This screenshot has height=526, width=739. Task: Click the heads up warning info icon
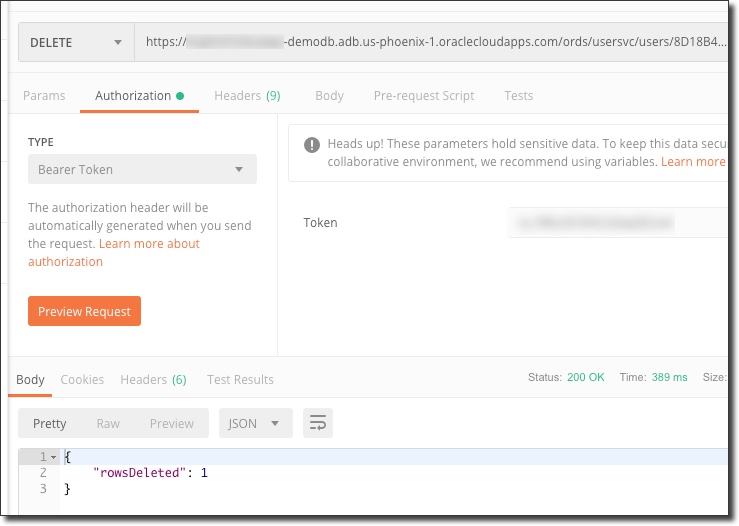312,144
